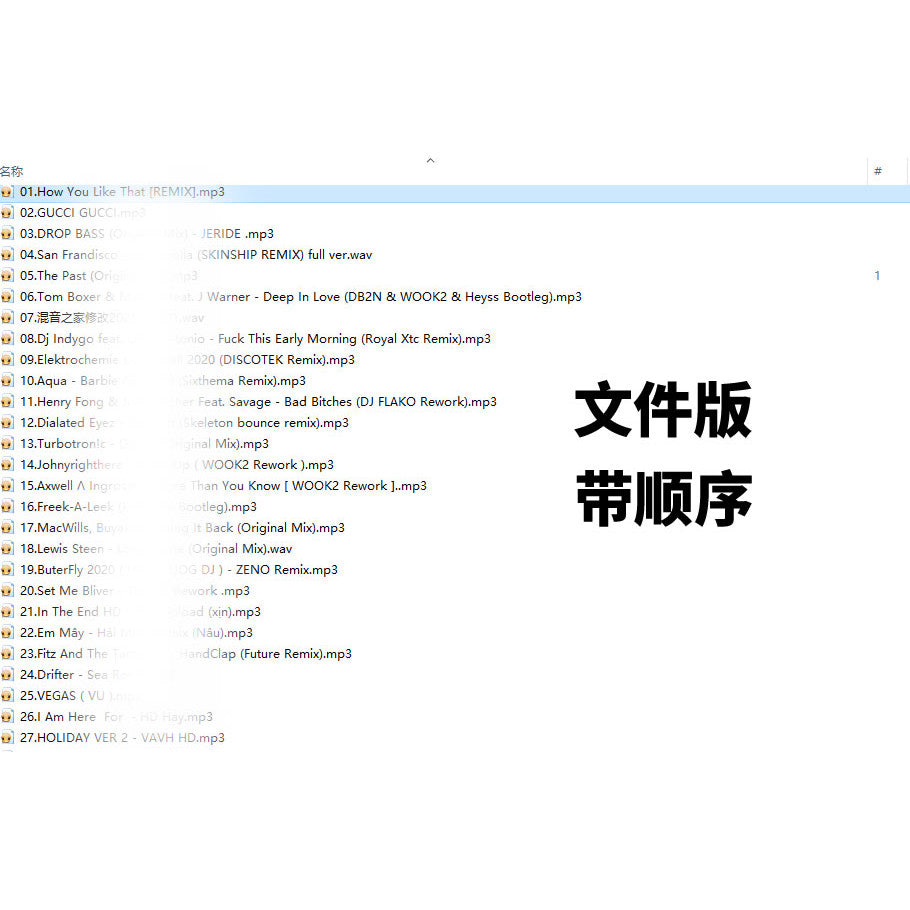Select file 22.Em Mây Nâu
This screenshot has height=910, width=910.
pos(136,633)
